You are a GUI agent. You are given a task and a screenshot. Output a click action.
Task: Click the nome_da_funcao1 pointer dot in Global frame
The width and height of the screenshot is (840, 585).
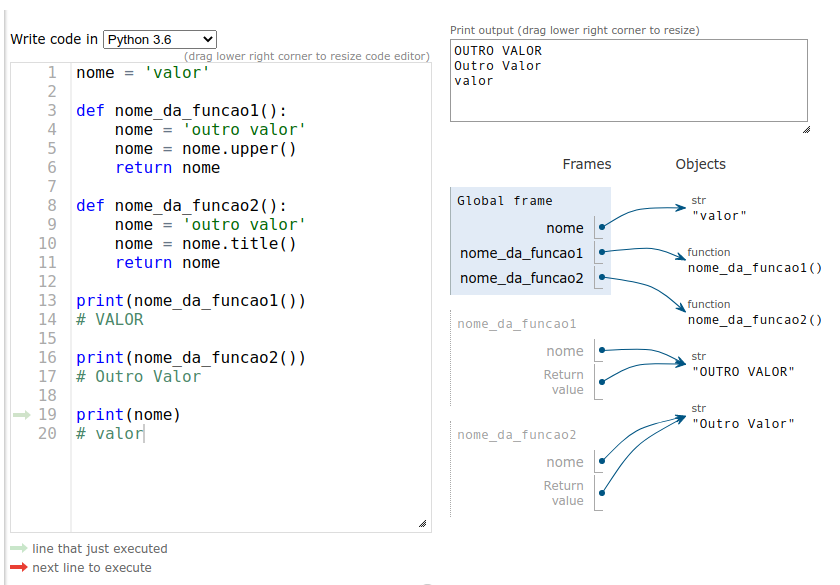click(x=602, y=253)
